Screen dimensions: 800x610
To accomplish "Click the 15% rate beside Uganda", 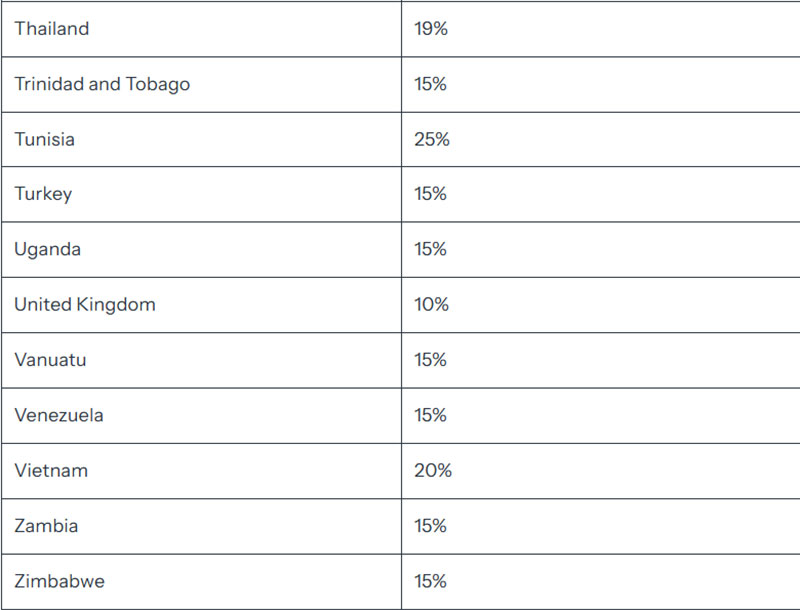I will coord(430,249).
